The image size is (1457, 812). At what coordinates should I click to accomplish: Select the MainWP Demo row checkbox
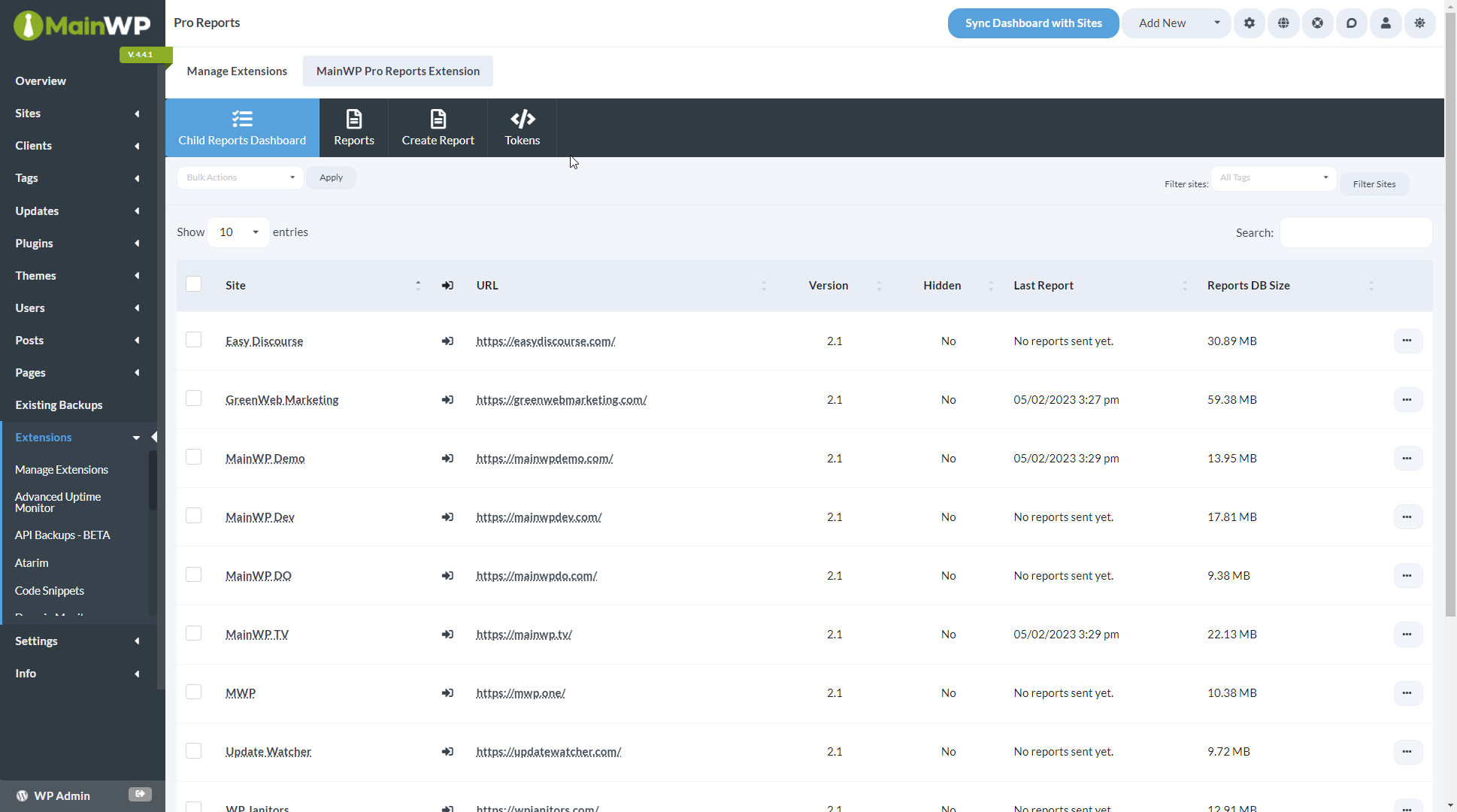193,456
